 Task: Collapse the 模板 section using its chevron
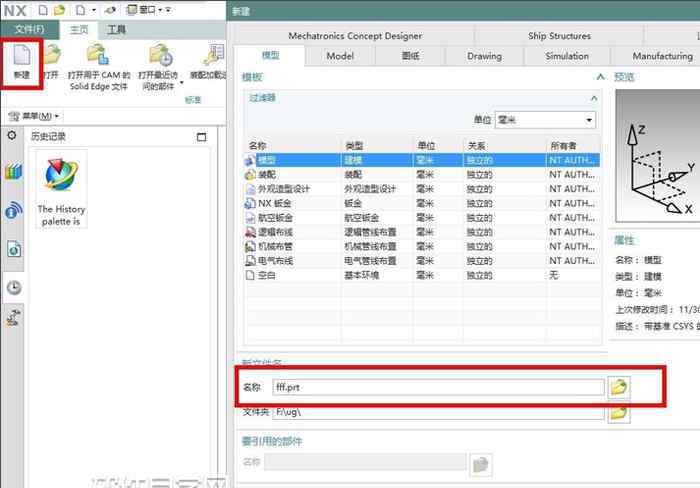[x=600, y=77]
